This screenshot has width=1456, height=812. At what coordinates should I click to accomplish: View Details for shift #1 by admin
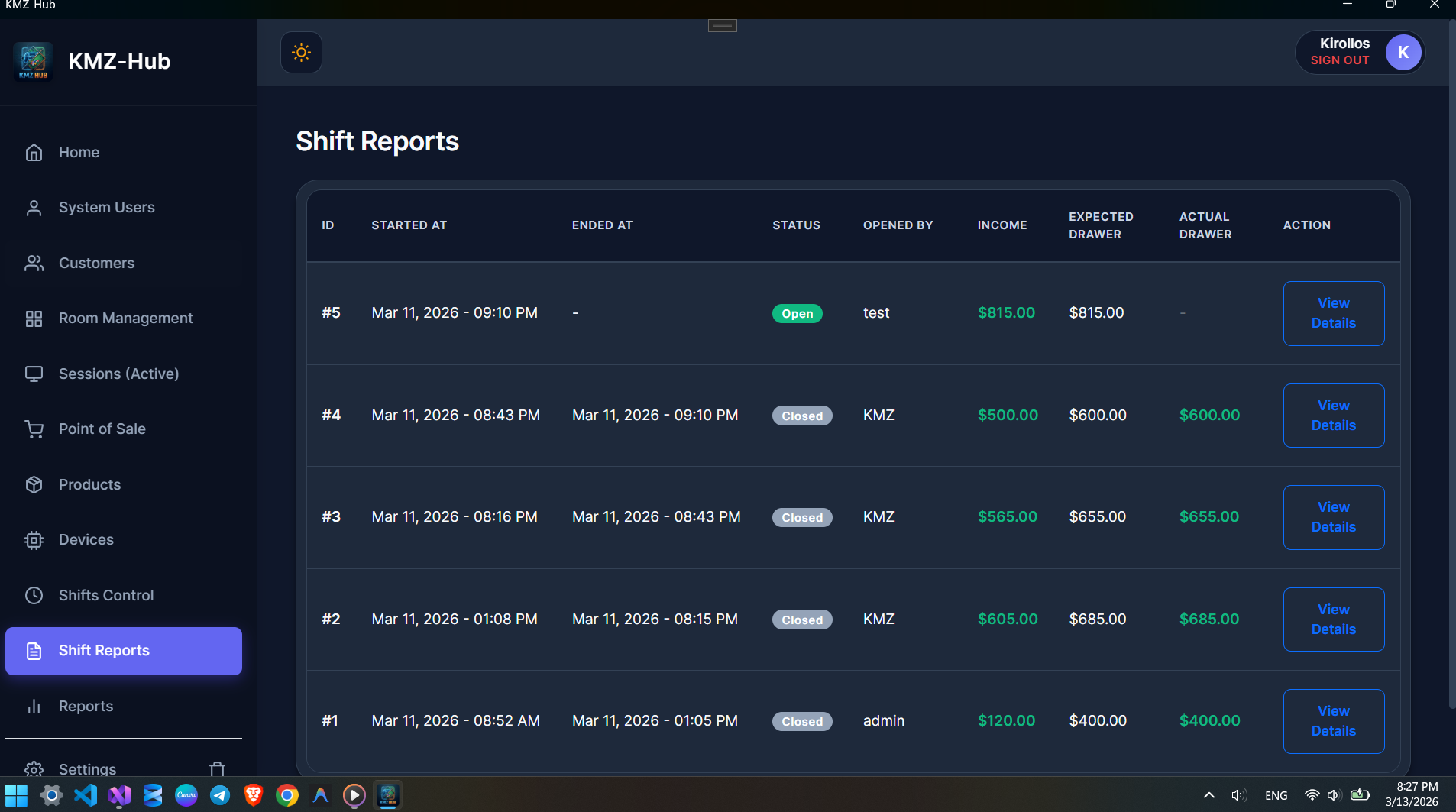coord(1333,721)
